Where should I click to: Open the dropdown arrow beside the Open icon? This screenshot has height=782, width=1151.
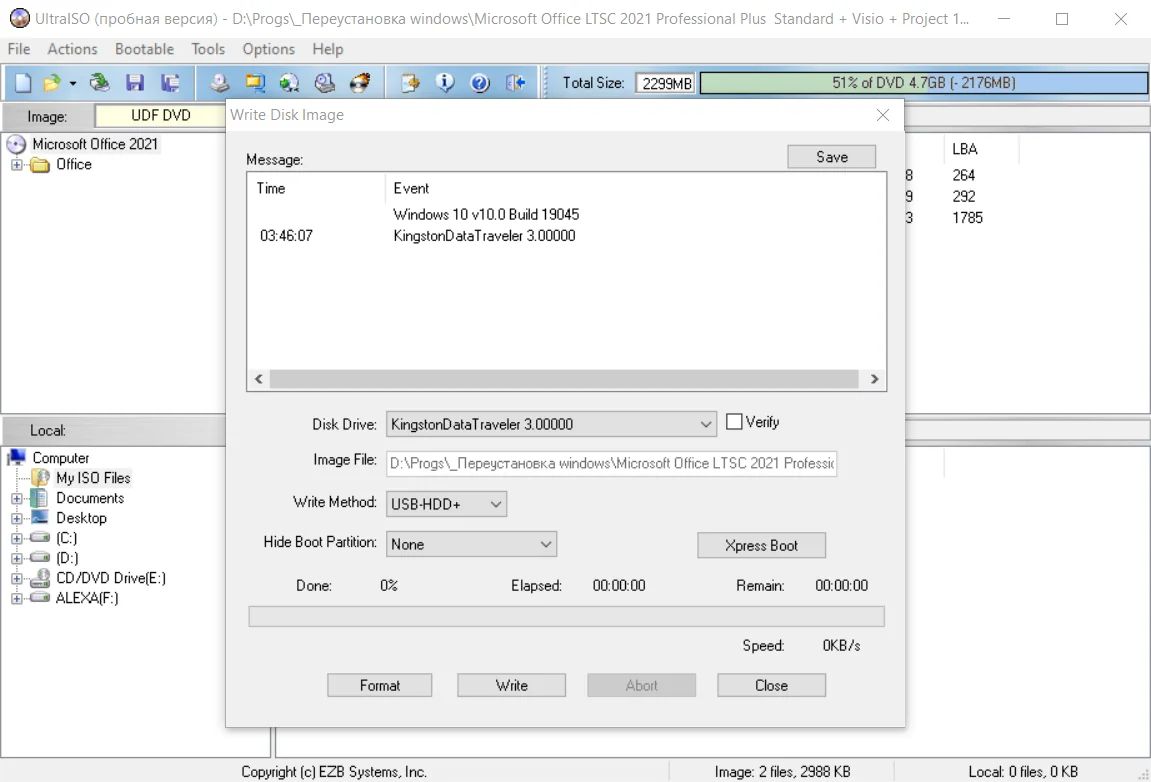[73, 84]
